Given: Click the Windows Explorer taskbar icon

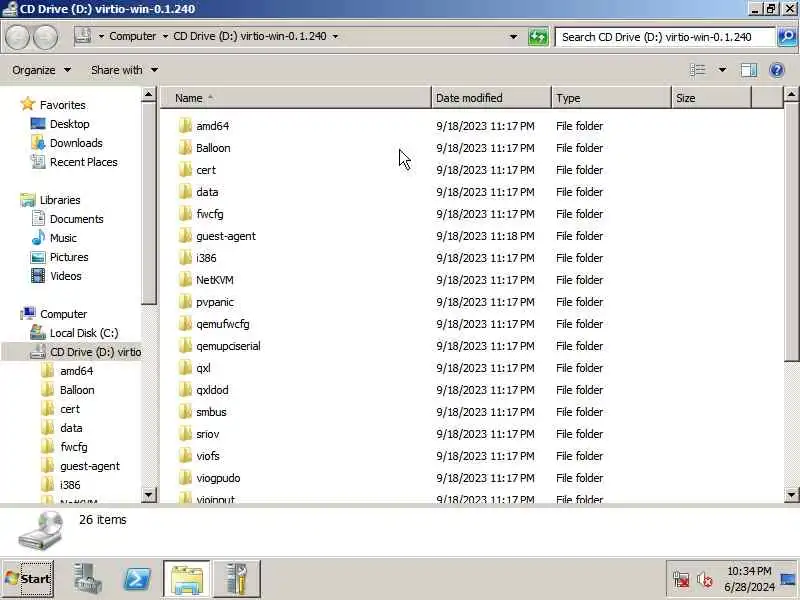Looking at the screenshot, I should [187, 579].
